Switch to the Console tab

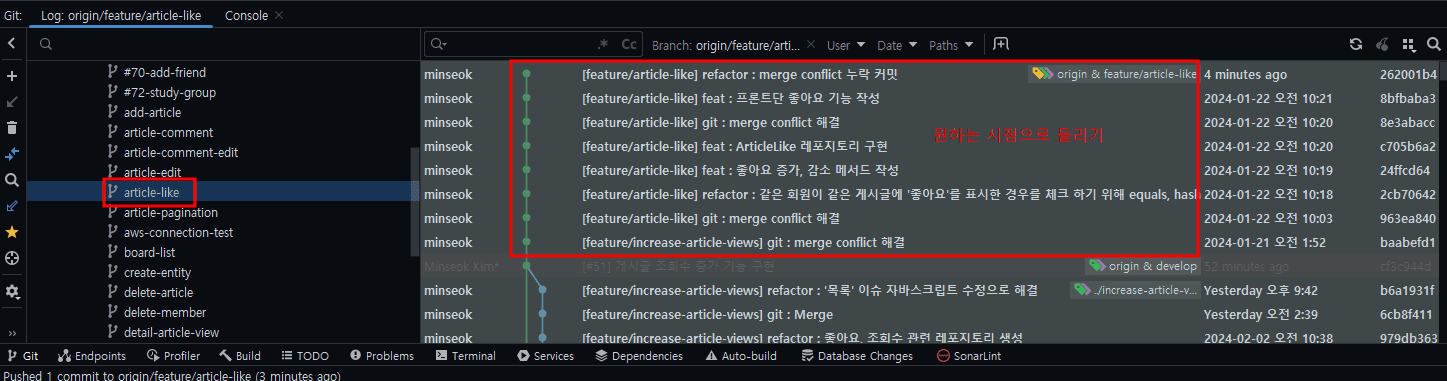tap(246, 16)
